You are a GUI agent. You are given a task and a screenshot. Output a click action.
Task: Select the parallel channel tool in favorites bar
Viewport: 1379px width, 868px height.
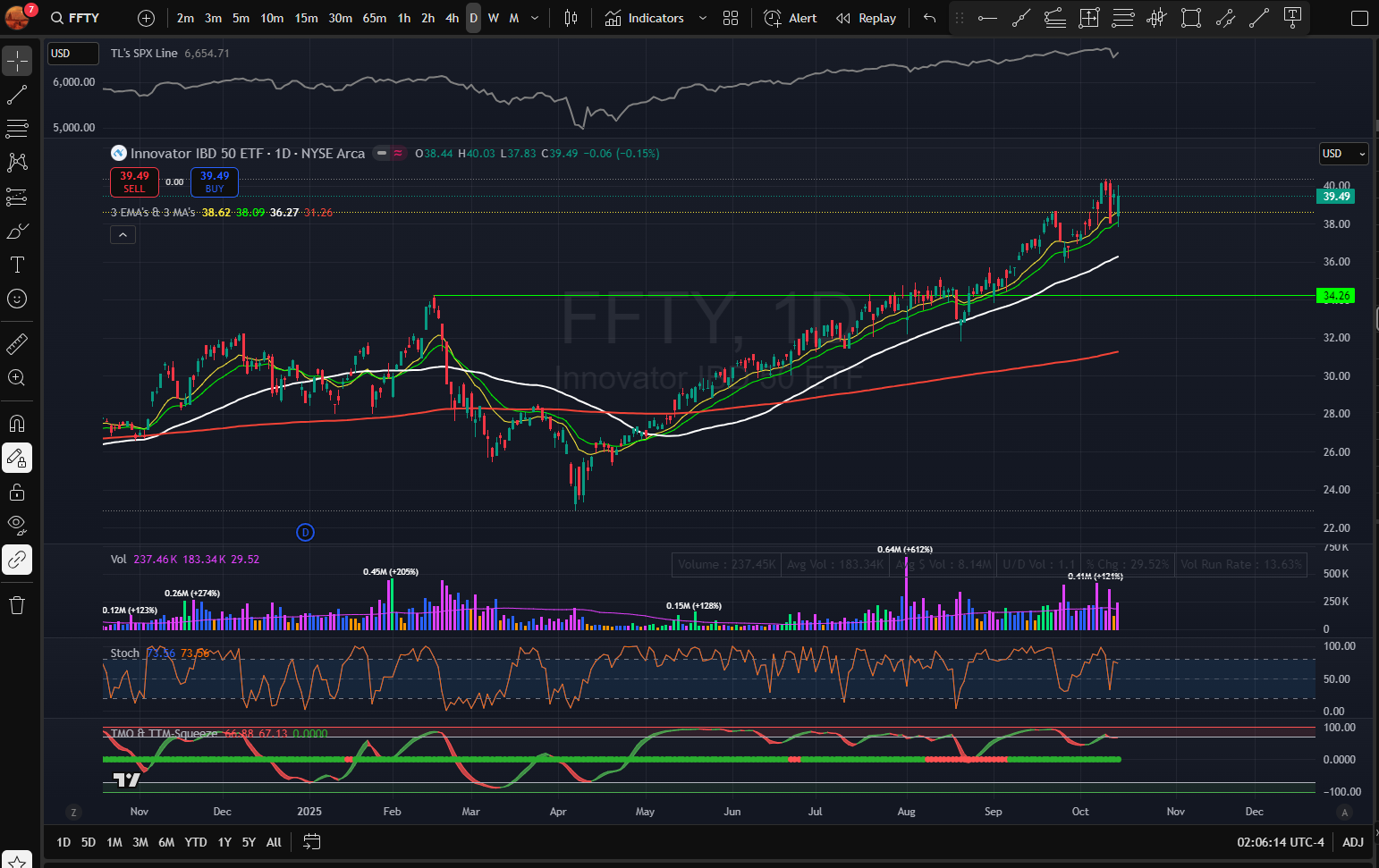tap(1225, 18)
